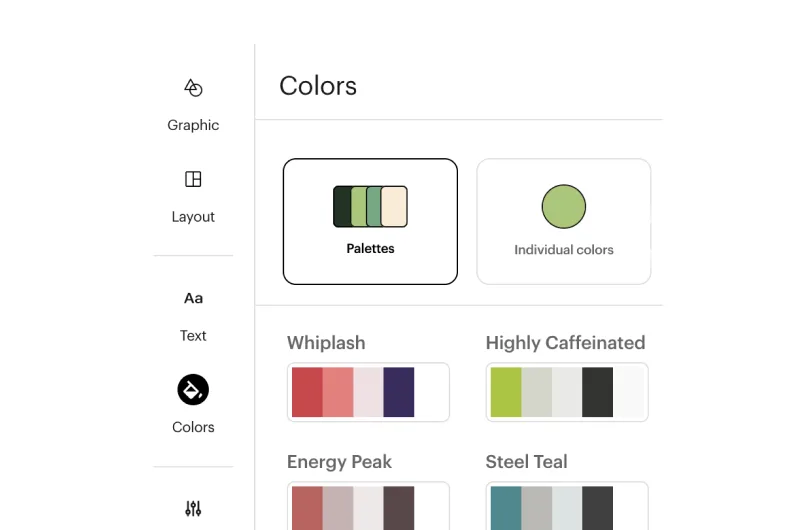794x530 pixels.
Task: Click the red swatch in Whiplash
Action: [x=307, y=392]
